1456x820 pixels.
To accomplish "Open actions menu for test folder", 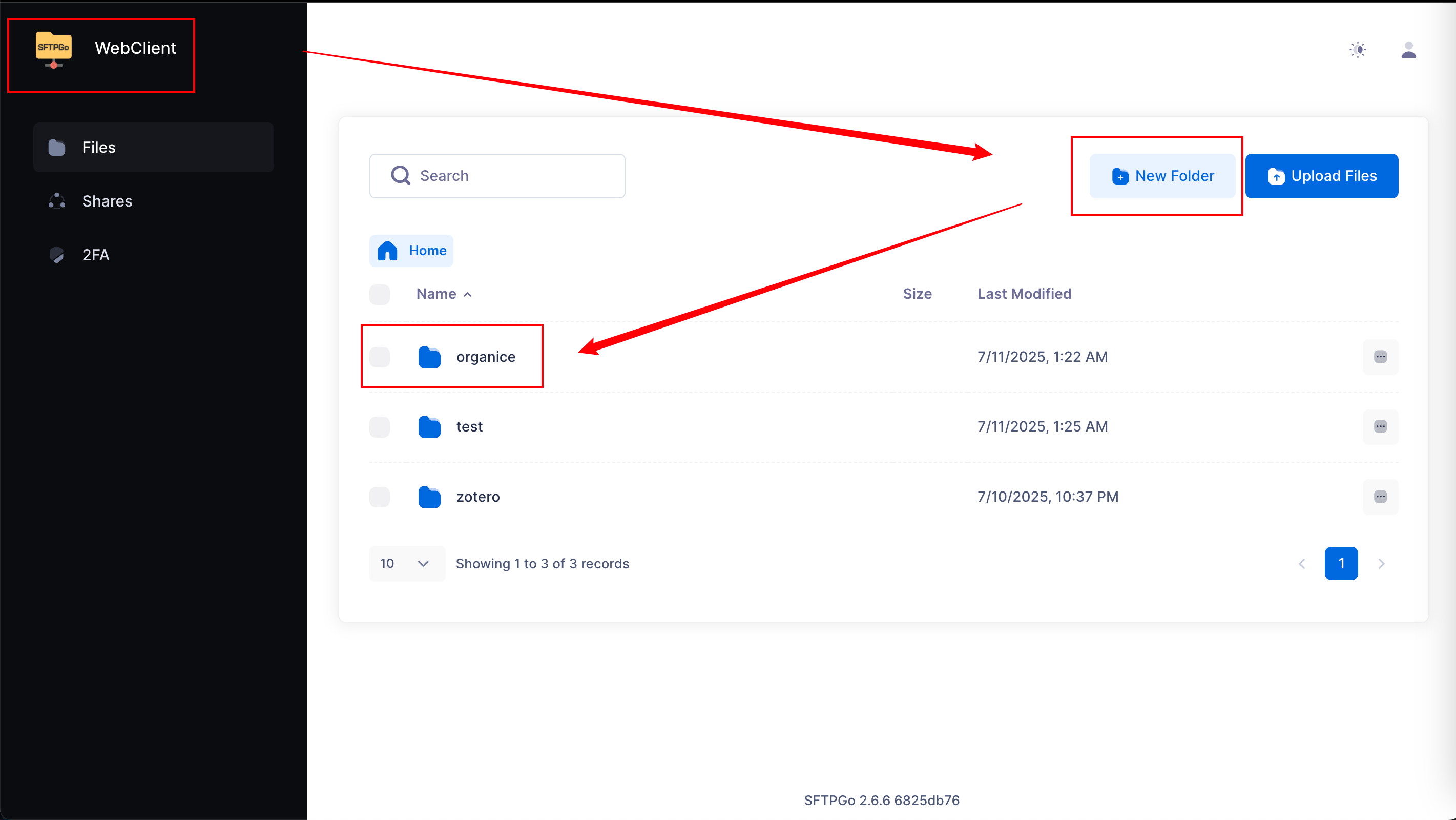I will point(1380,427).
